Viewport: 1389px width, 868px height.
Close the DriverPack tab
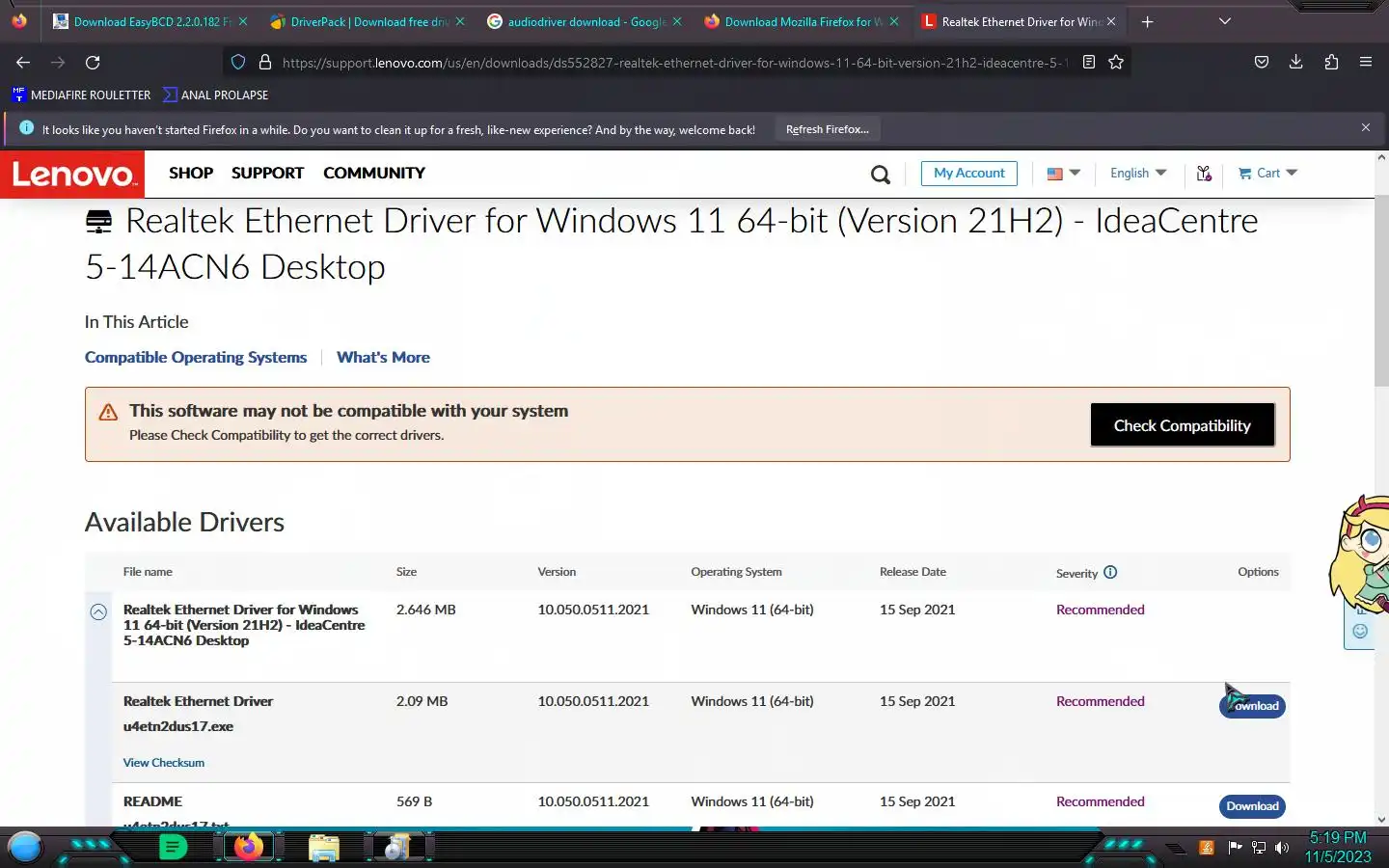click(x=459, y=21)
